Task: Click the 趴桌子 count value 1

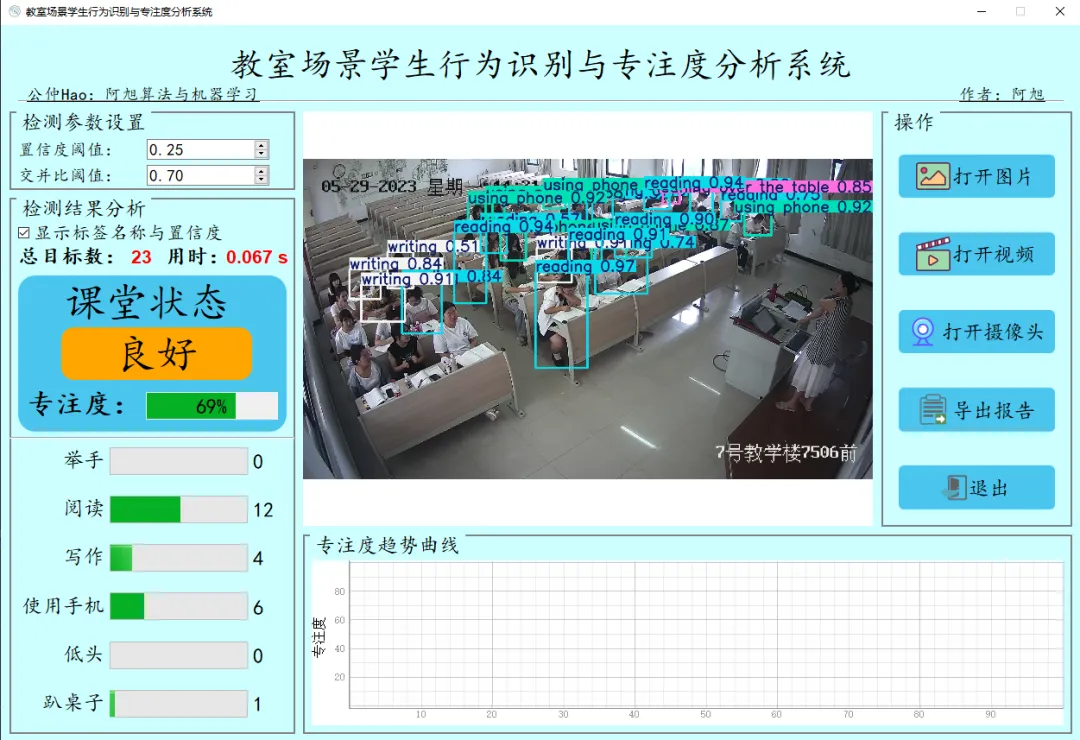Action: 258,704
